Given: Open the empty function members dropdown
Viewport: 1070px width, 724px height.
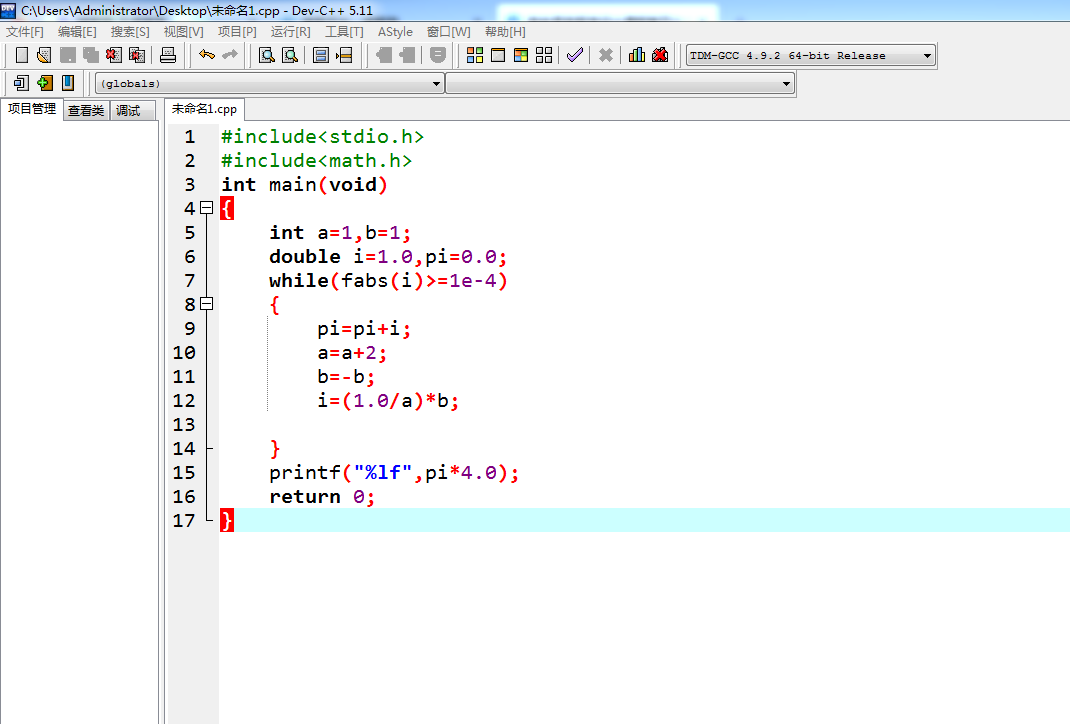Looking at the screenshot, I should point(620,84).
